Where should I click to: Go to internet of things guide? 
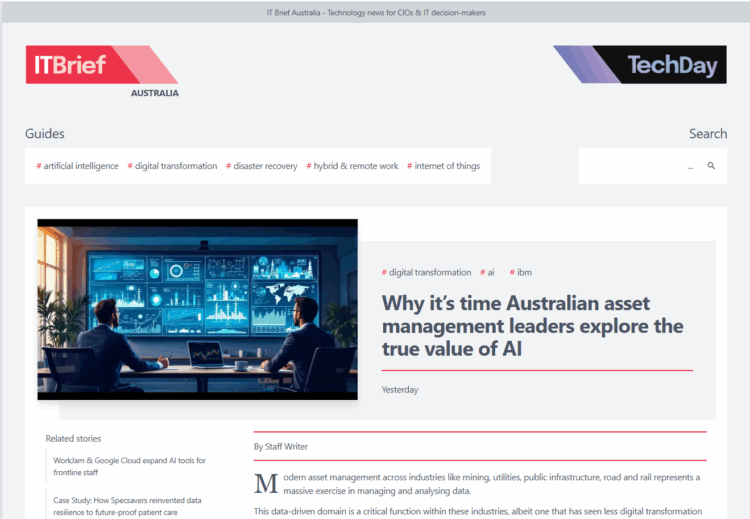click(443, 166)
